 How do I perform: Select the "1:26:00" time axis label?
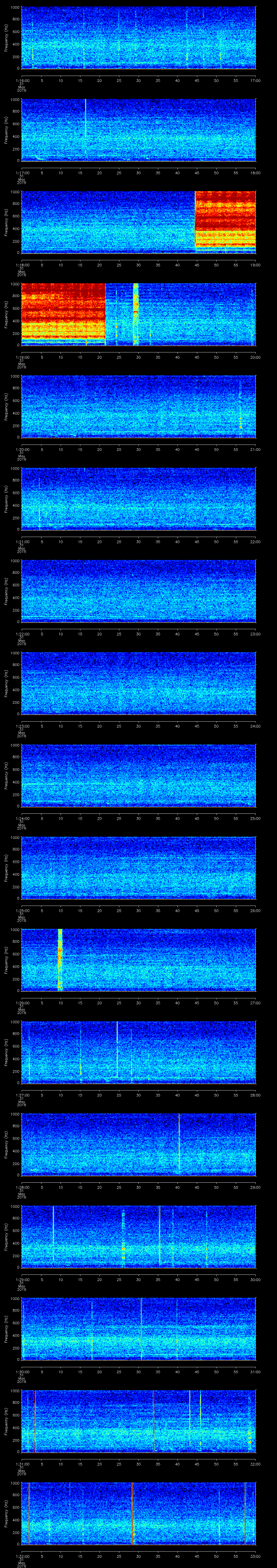coord(22,1003)
